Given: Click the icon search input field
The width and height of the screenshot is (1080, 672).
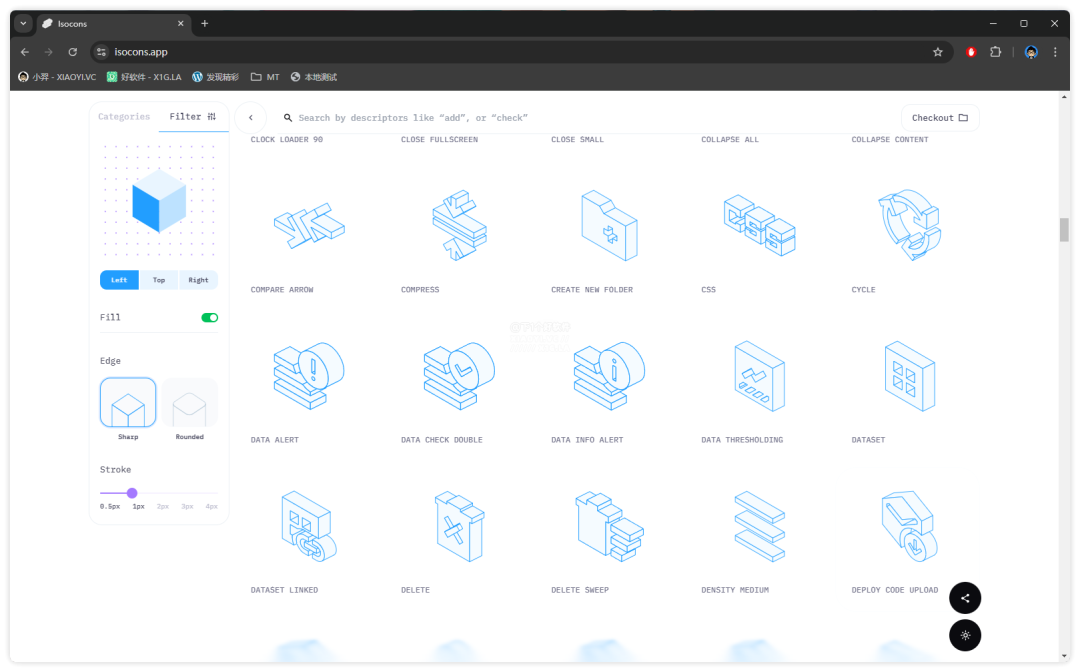Looking at the screenshot, I should coord(585,118).
